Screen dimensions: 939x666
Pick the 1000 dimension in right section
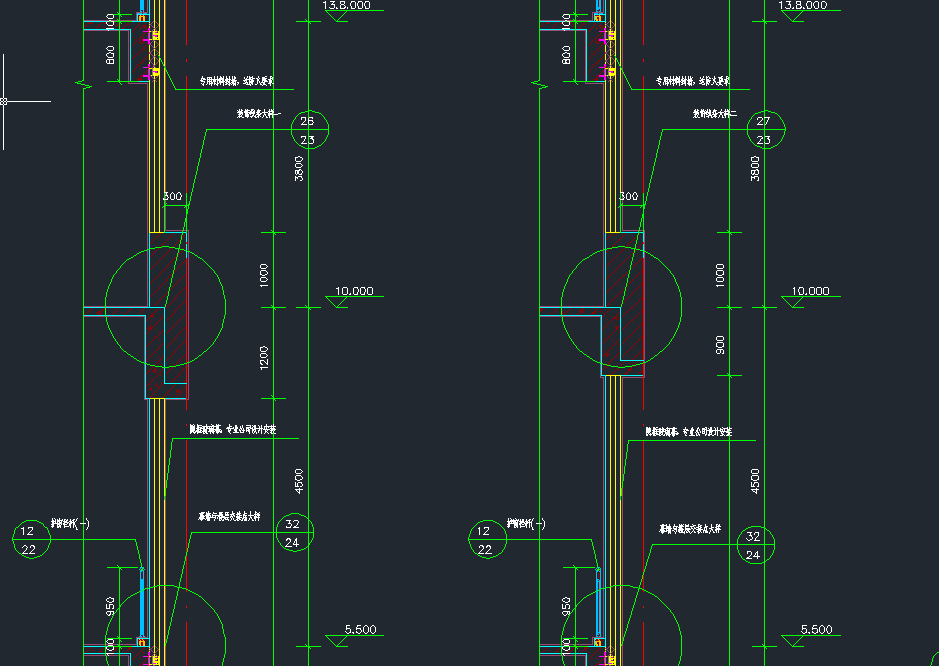[x=720, y=275]
